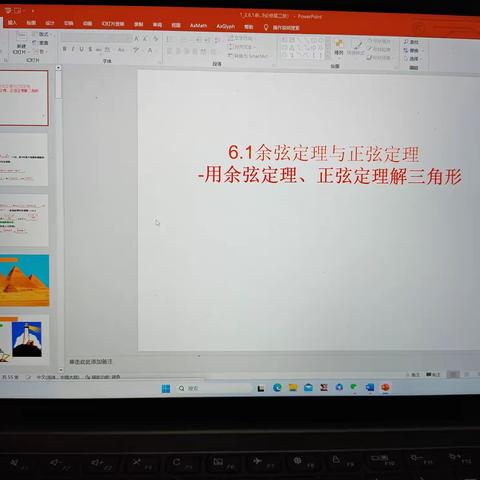The height and width of the screenshot is (480, 480).
Task: Click the 替换 replace button
Action: click(x=412, y=50)
